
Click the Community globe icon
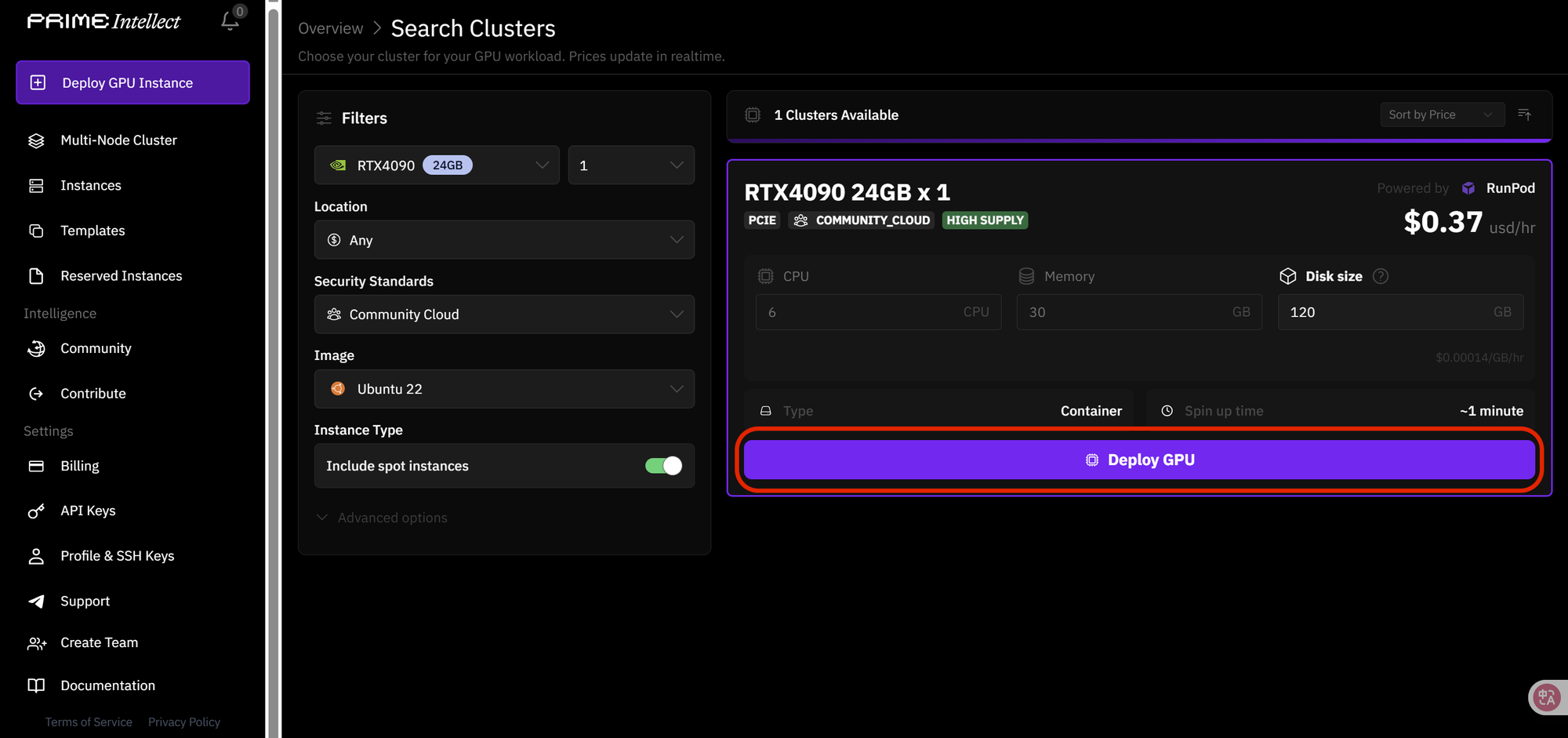click(x=36, y=348)
